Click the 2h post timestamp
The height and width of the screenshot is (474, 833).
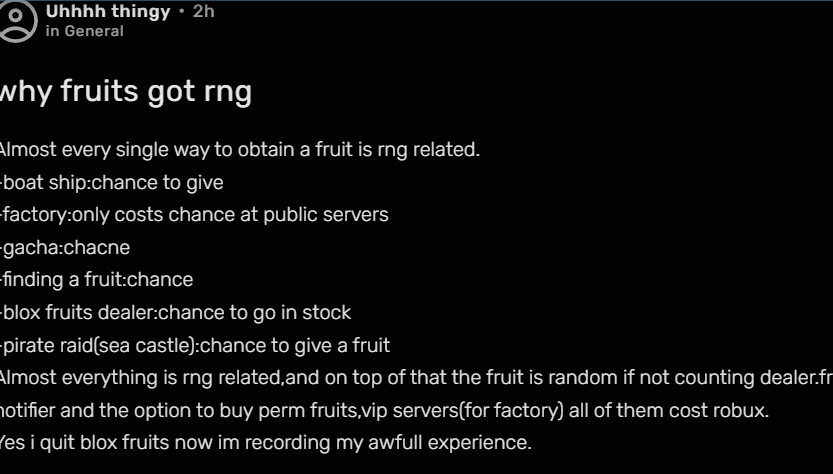(x=203, y=13)
